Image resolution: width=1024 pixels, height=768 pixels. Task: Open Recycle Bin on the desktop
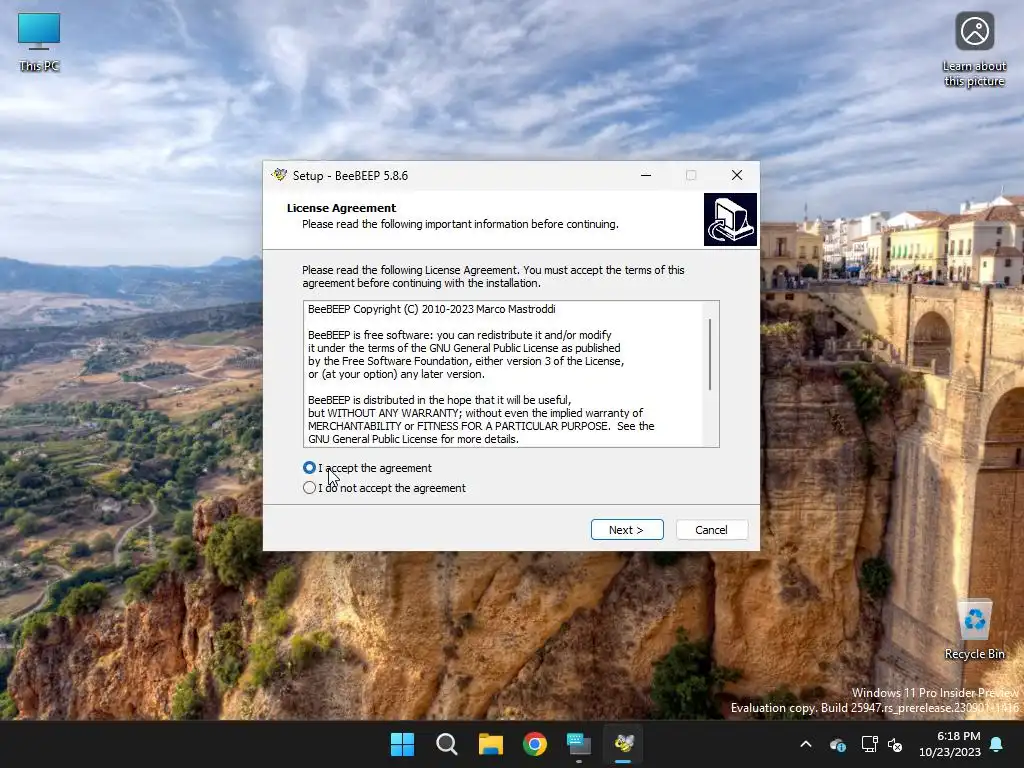coord(974,630)
